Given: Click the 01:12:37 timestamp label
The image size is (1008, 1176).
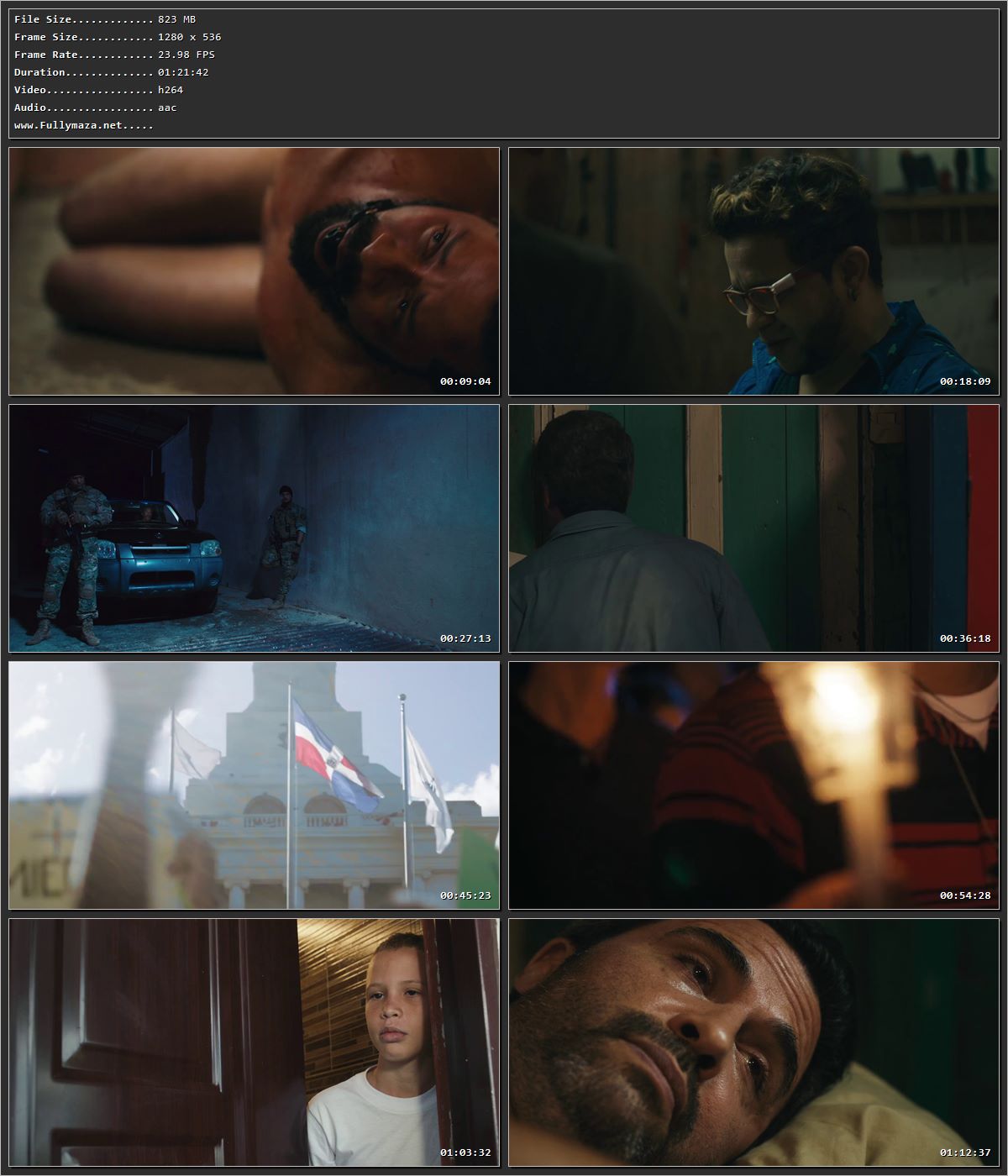Looking at the screenshot, I should point(965,1152).
